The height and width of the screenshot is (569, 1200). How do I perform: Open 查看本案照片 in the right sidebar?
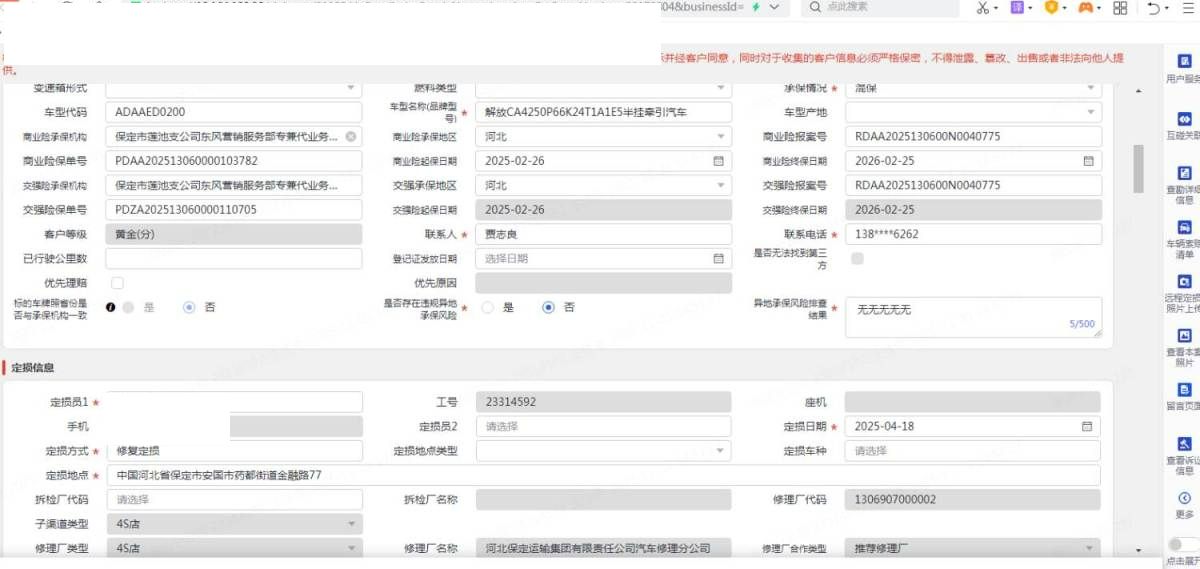click(x=1184, y=336)
